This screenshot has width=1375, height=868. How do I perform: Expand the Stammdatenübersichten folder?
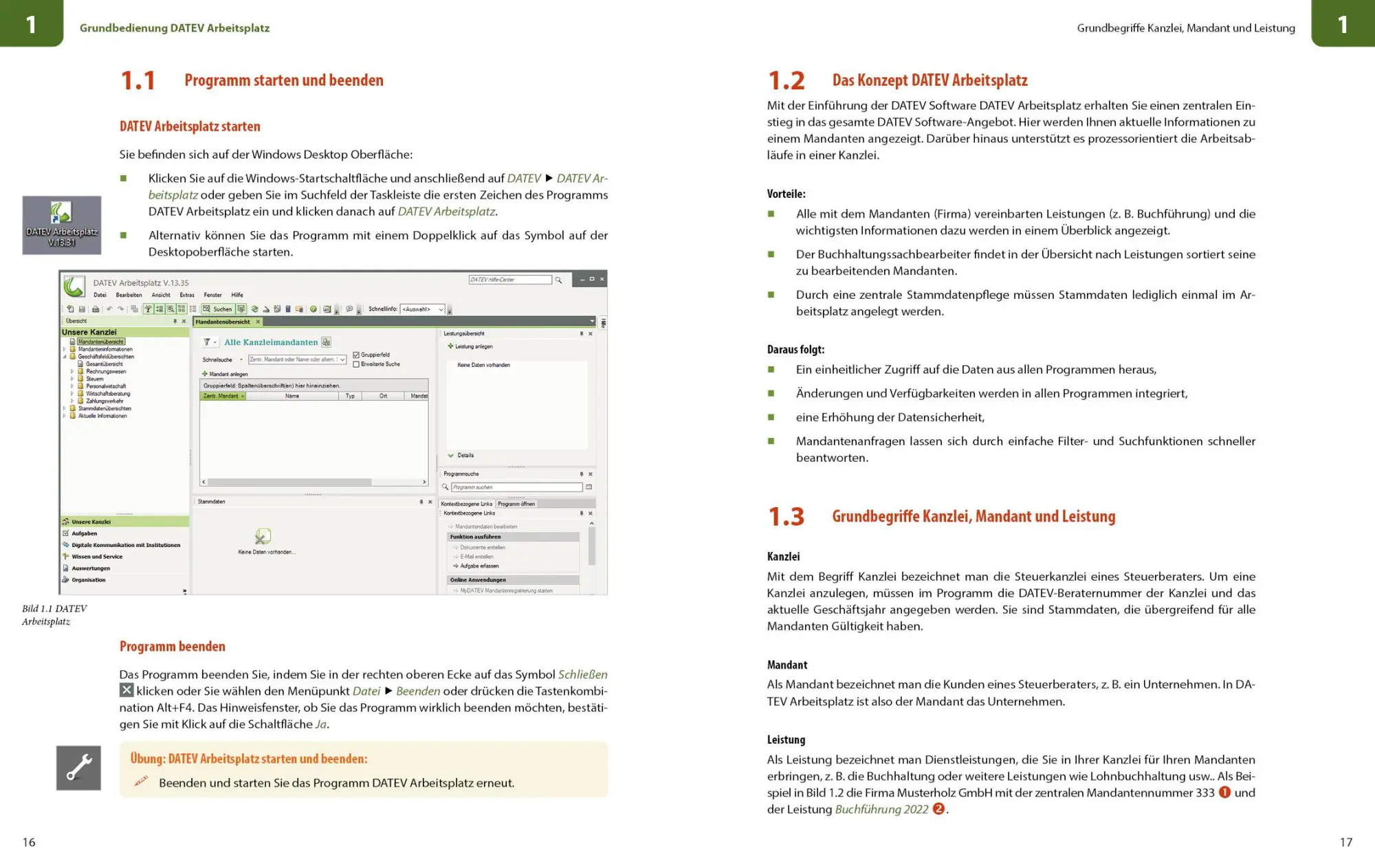pos(64,408)
